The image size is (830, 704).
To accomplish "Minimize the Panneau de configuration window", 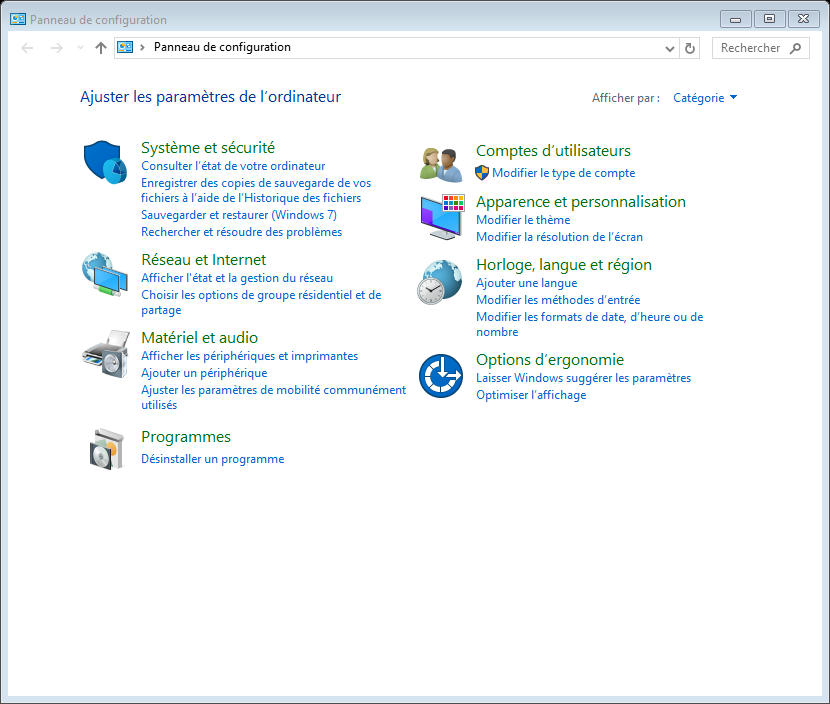I will click(735, 20).
